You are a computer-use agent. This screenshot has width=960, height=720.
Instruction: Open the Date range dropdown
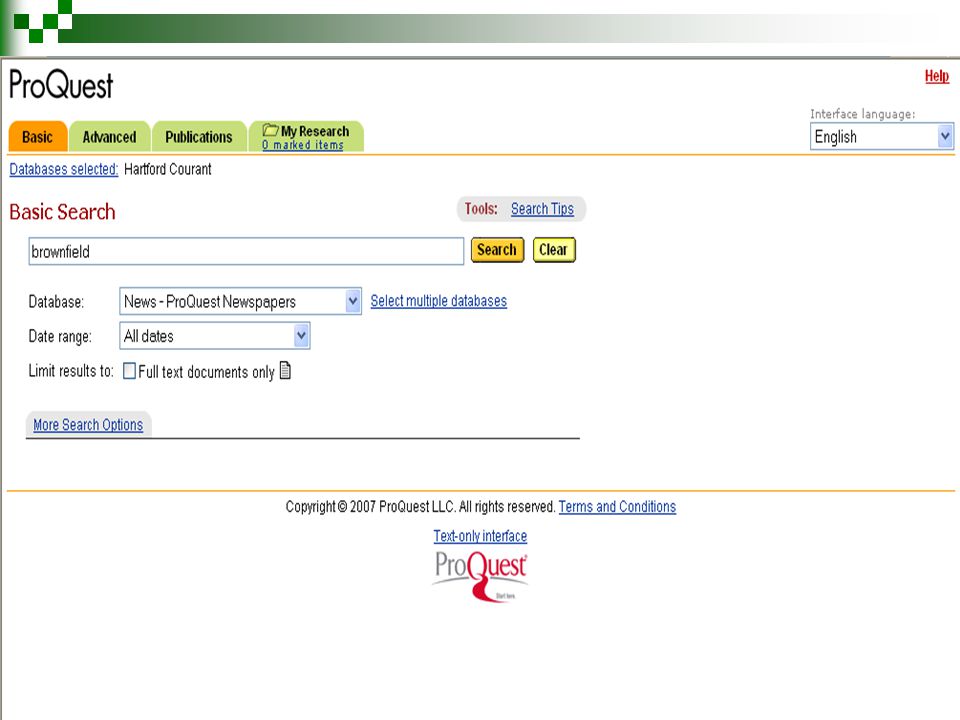[x=214, y=336]
